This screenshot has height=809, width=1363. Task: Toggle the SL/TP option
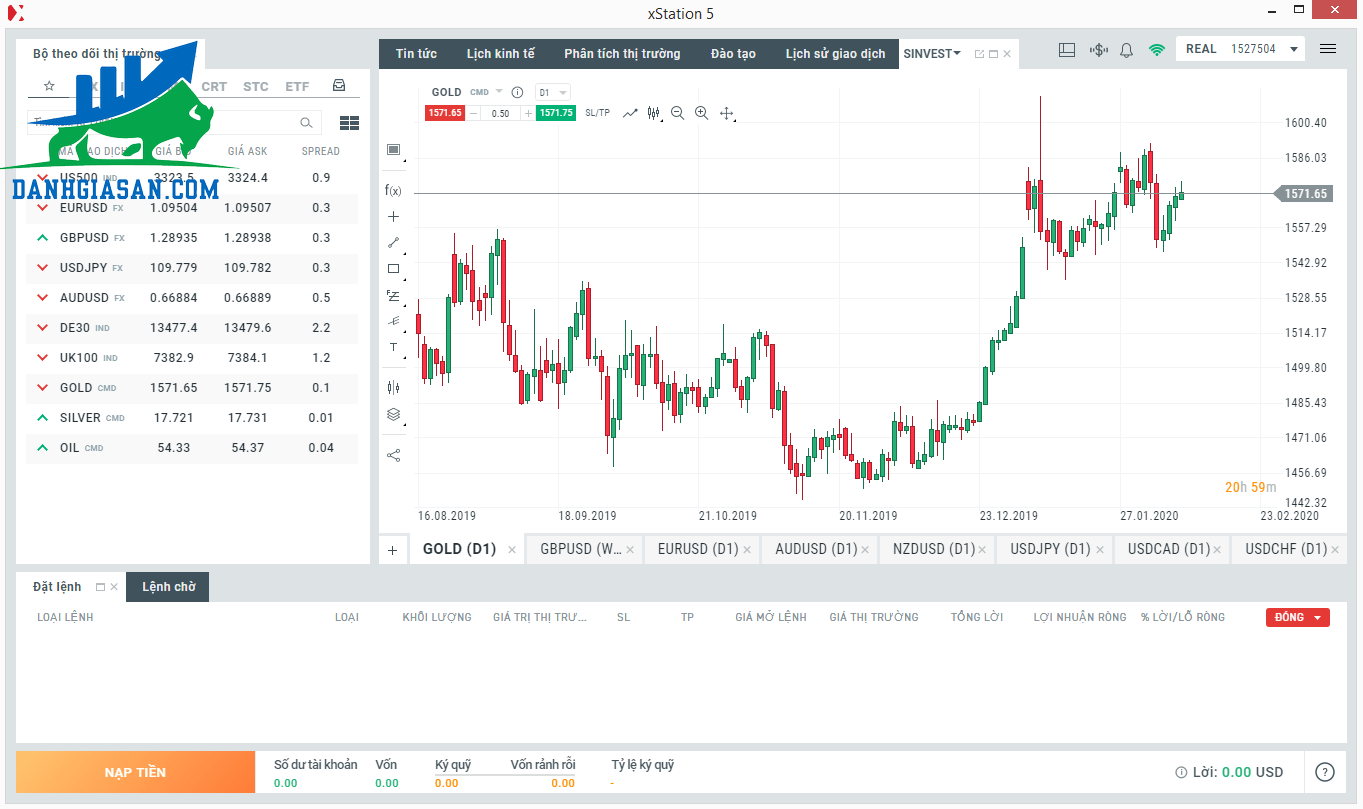pyautogui.click(x=597, y=113)
